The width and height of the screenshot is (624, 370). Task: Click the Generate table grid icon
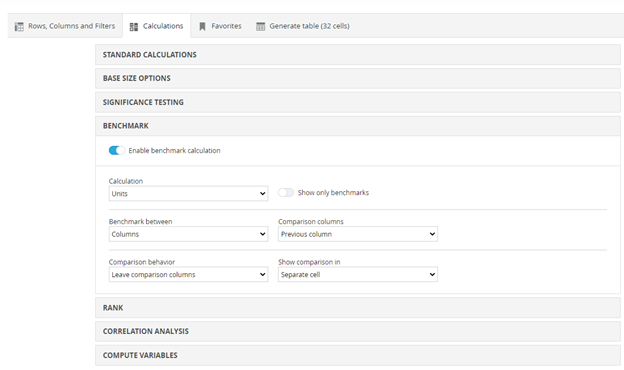(260, 27)
